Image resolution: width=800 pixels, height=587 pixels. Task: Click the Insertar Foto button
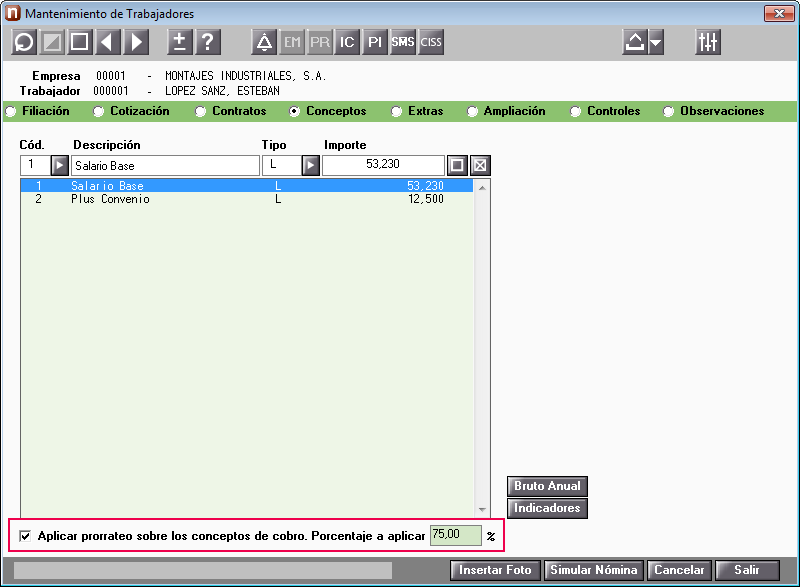pyautogui.click(x=495, y=570)
